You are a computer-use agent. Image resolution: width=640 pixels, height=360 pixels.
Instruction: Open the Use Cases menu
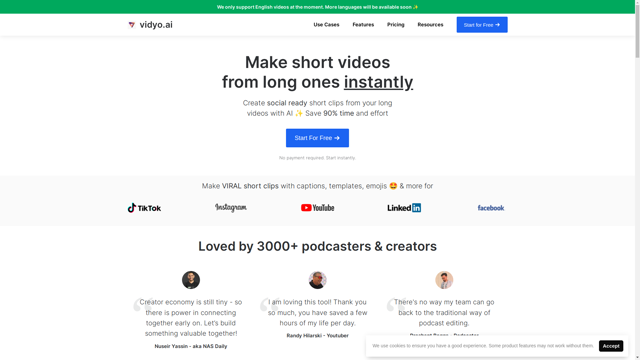pos(326,25)
